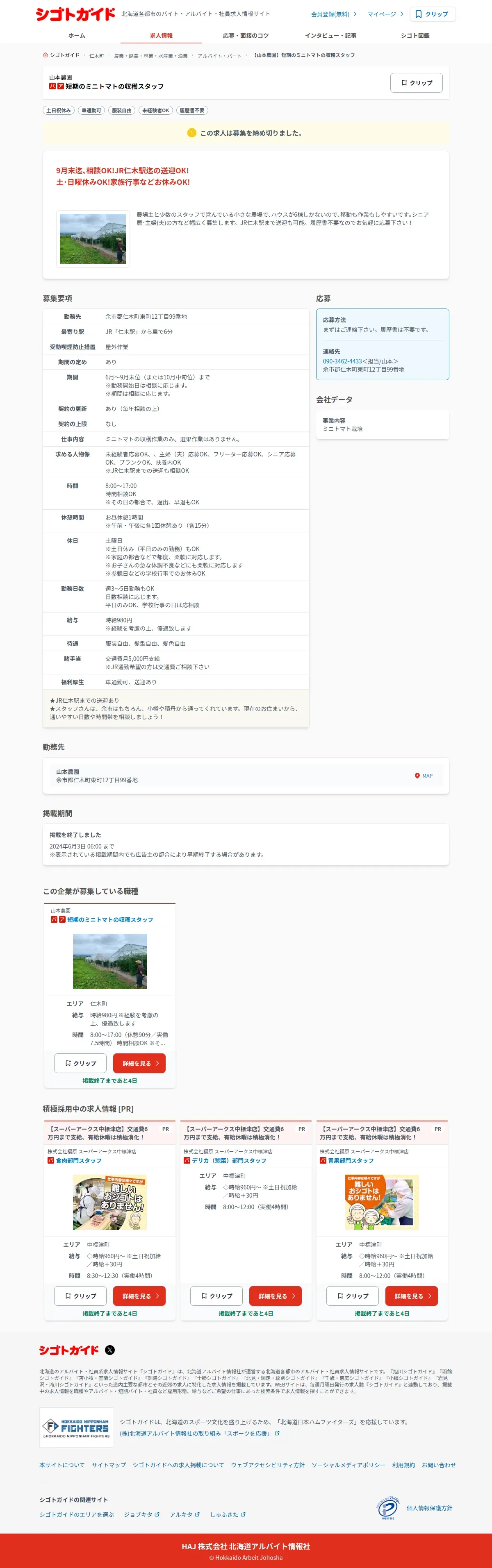Click the シゴトガイド logo in header
Viewport: 492px width, 1568px height.
tap(75, 14)
